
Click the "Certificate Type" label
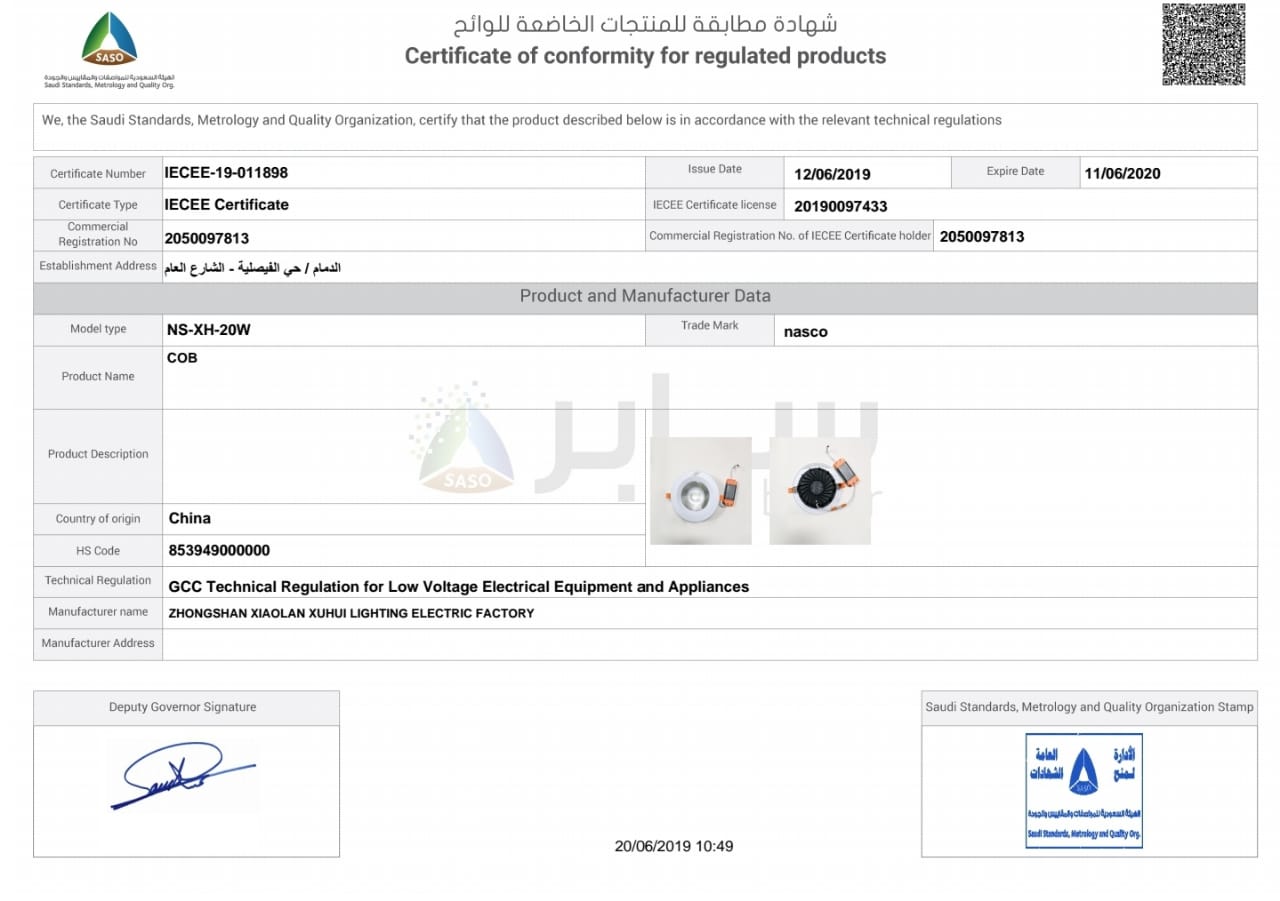[98, 205]
